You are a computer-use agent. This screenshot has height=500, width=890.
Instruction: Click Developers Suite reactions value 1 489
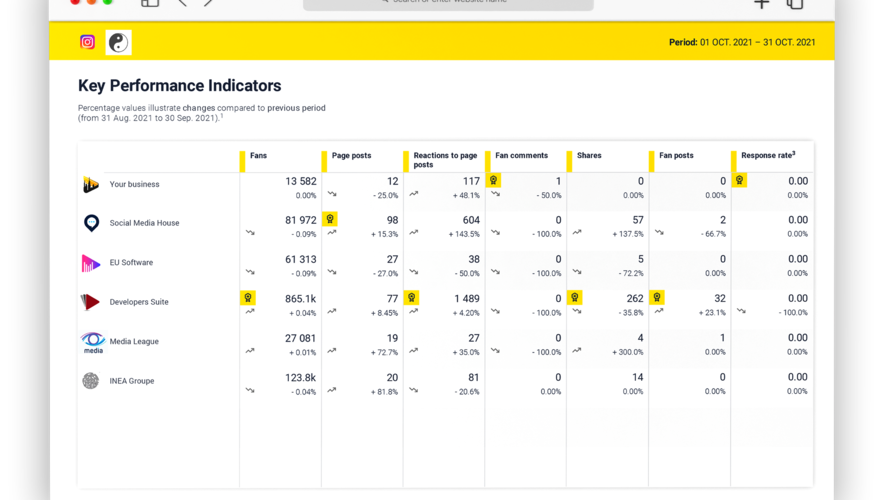click(x=467, y=299)
